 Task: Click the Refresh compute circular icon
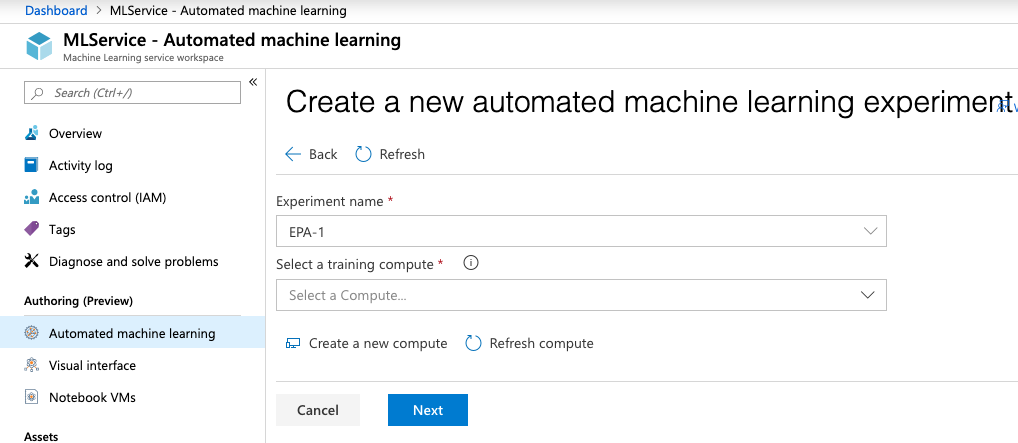(x=473, y=343)
